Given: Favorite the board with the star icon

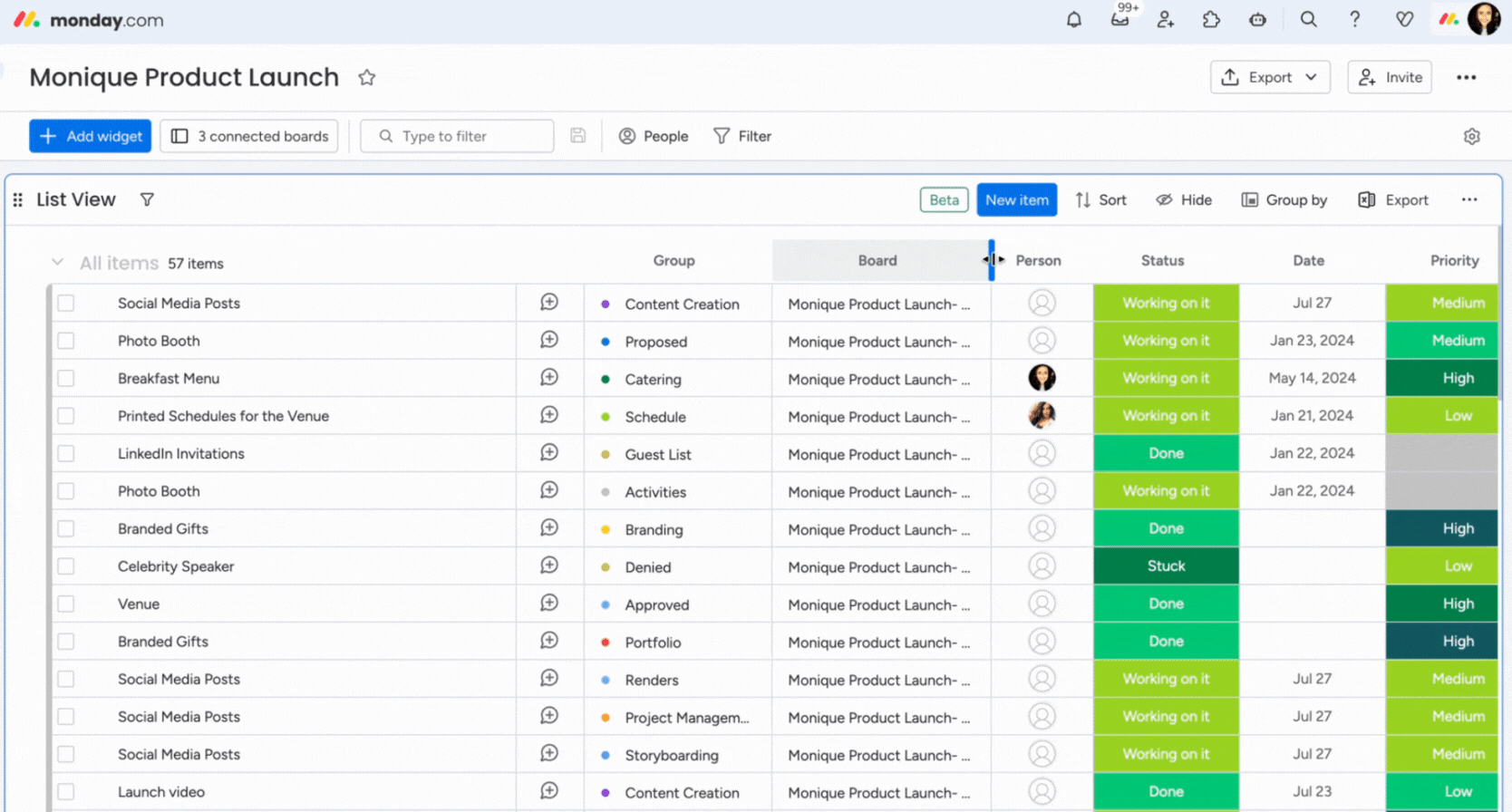Looking at the screenshot, I should pos(366,78).
